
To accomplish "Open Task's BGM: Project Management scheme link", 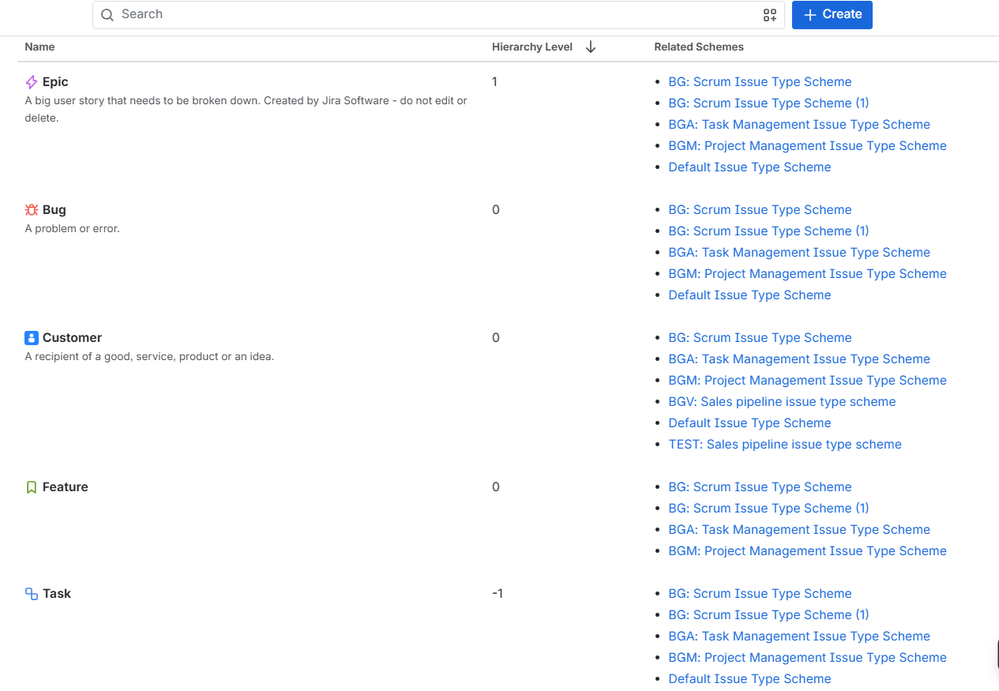I will 807,658.
